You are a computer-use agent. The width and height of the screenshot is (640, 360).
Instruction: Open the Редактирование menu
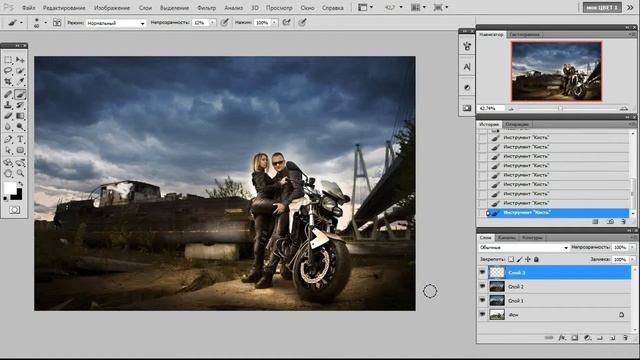(x=64, y=8)
